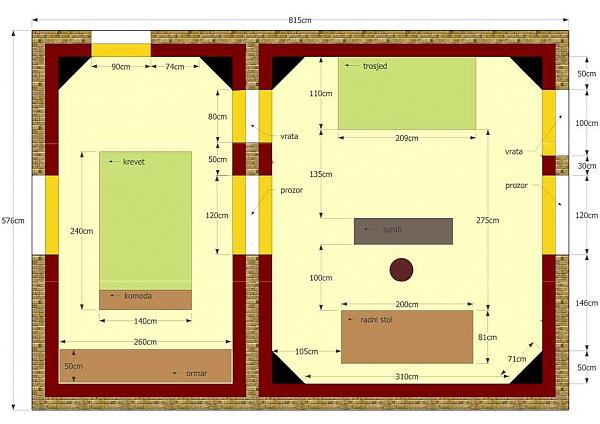Click the radni stol desk
Screen dimensions: 600x424
coord(407,336)
